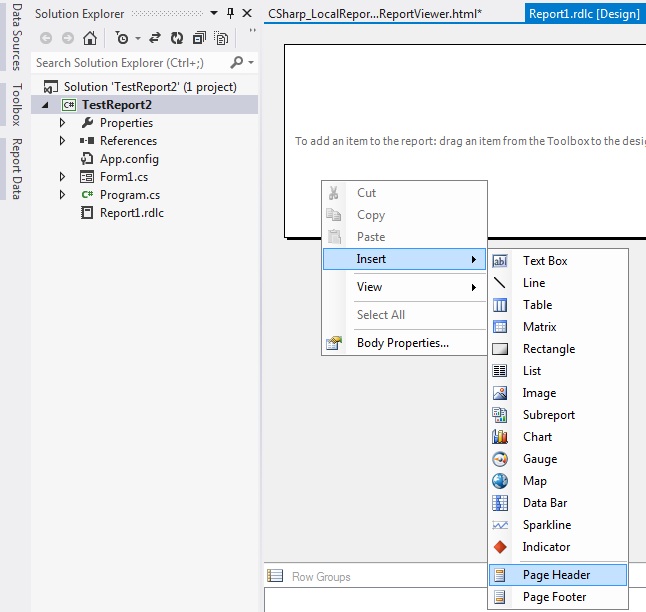Expand the References node arrow
The height and width of the screenshot is (612, 646).
pyautogui.click(x=62, y=141)
